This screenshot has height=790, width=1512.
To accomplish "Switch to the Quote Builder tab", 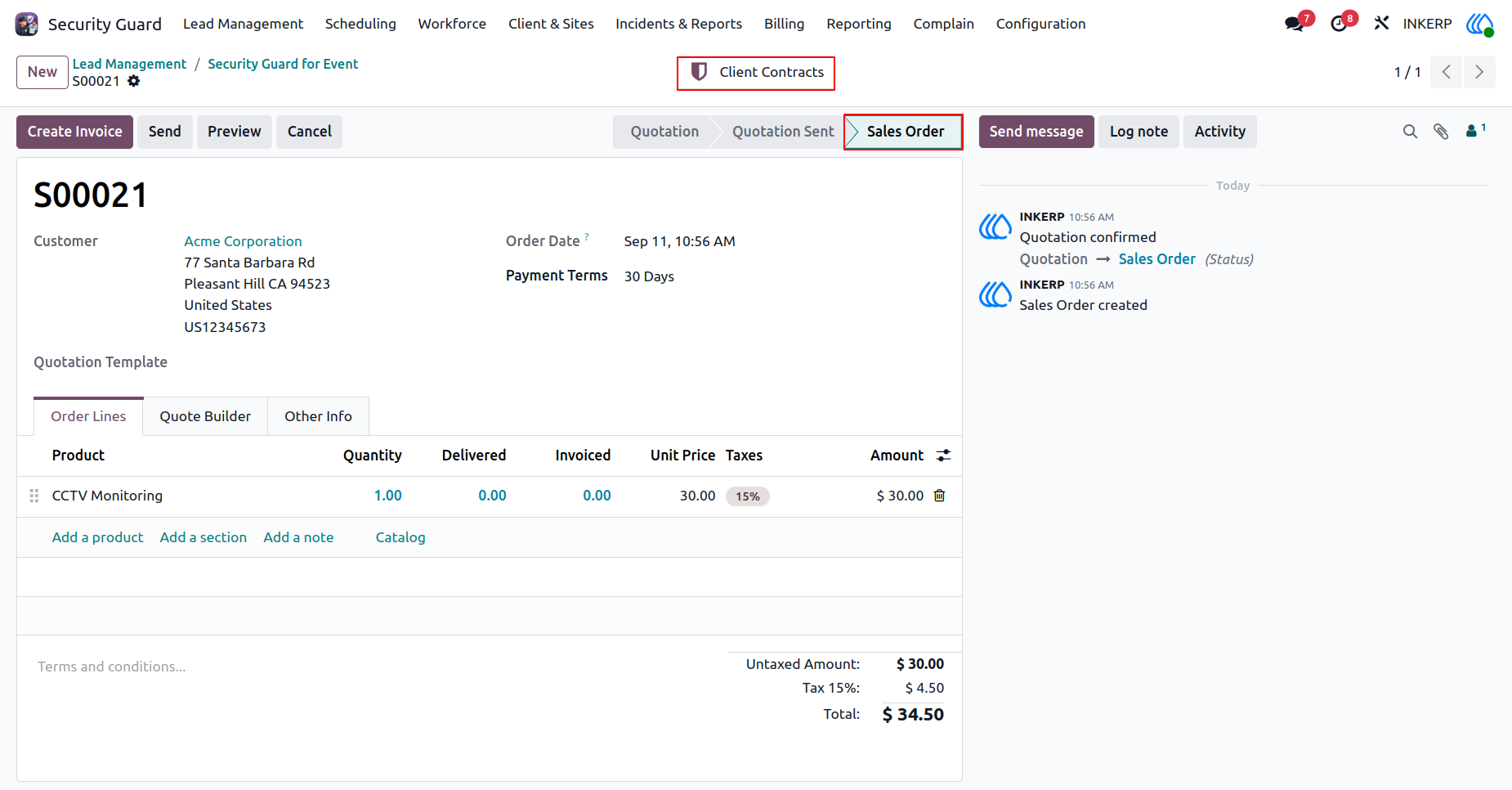I will [x=205, y=416].
